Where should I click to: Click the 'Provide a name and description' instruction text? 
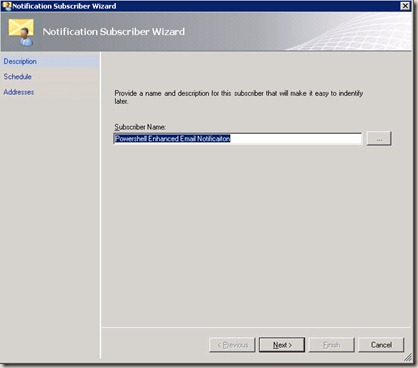239,97
